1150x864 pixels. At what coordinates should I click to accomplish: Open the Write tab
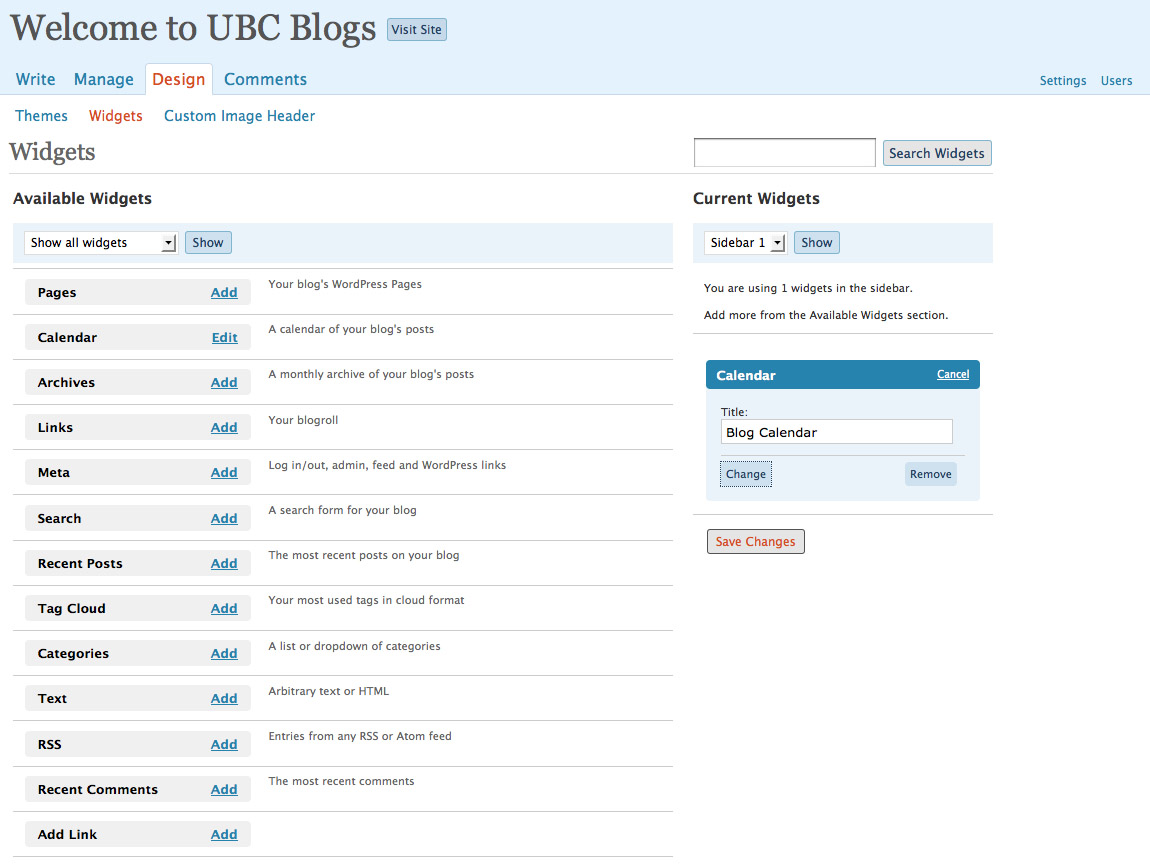coord(35,79)
